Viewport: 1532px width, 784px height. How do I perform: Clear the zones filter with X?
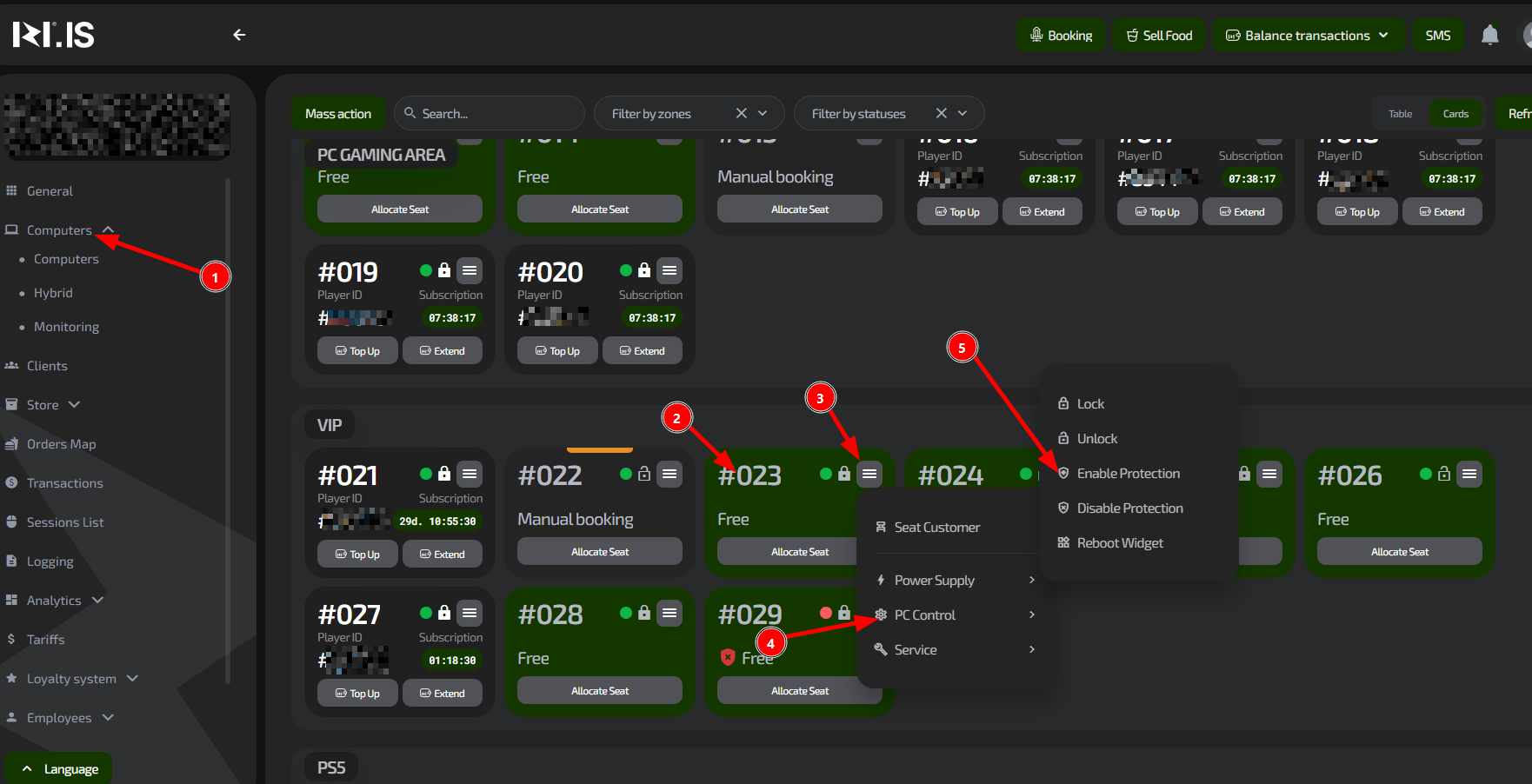click(741, 113)
